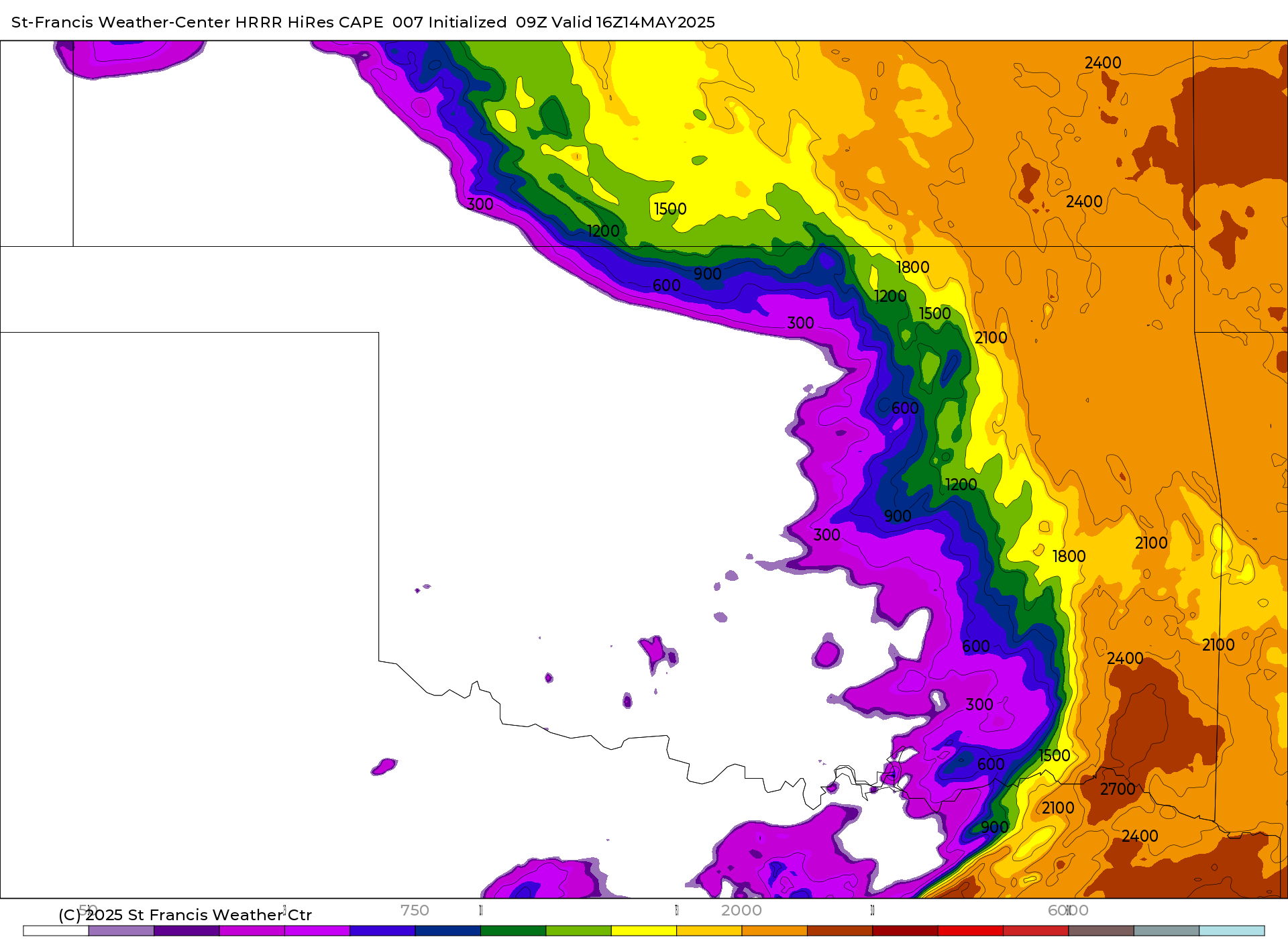Click the white swatch in the color bar
This screenshot has width=1288, height=939.
[x=56, y=931]
